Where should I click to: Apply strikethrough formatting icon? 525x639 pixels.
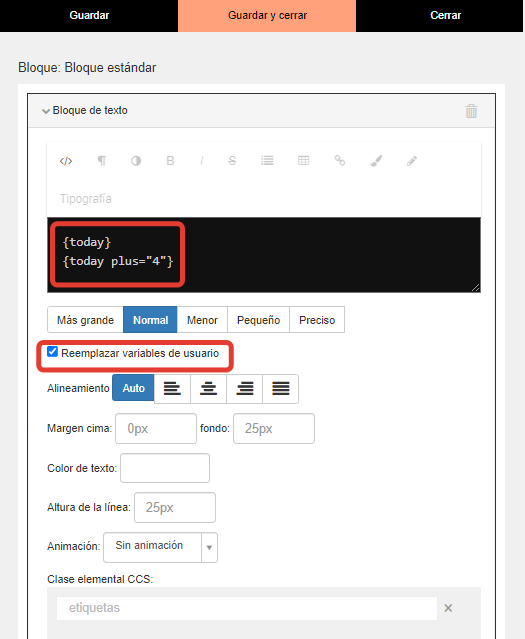[232, 161]
